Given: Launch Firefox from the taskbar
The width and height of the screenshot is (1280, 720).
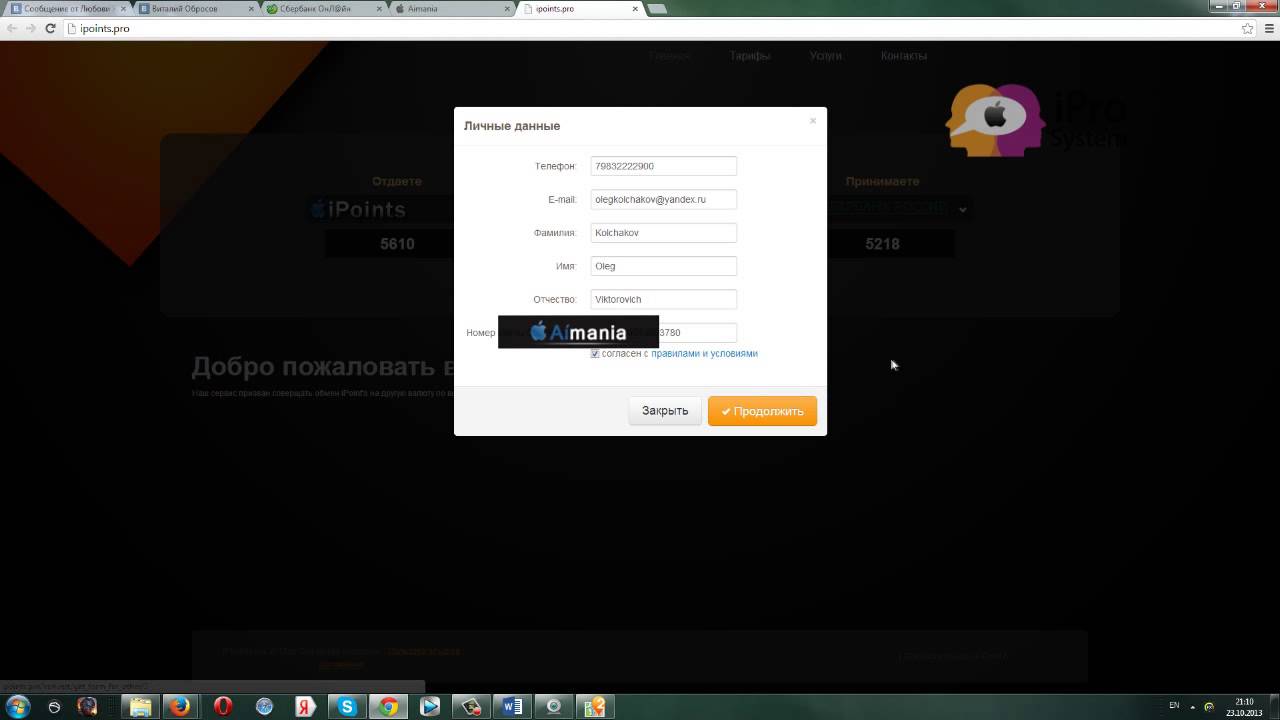Looking at the screenshot, I should point(180,707).
